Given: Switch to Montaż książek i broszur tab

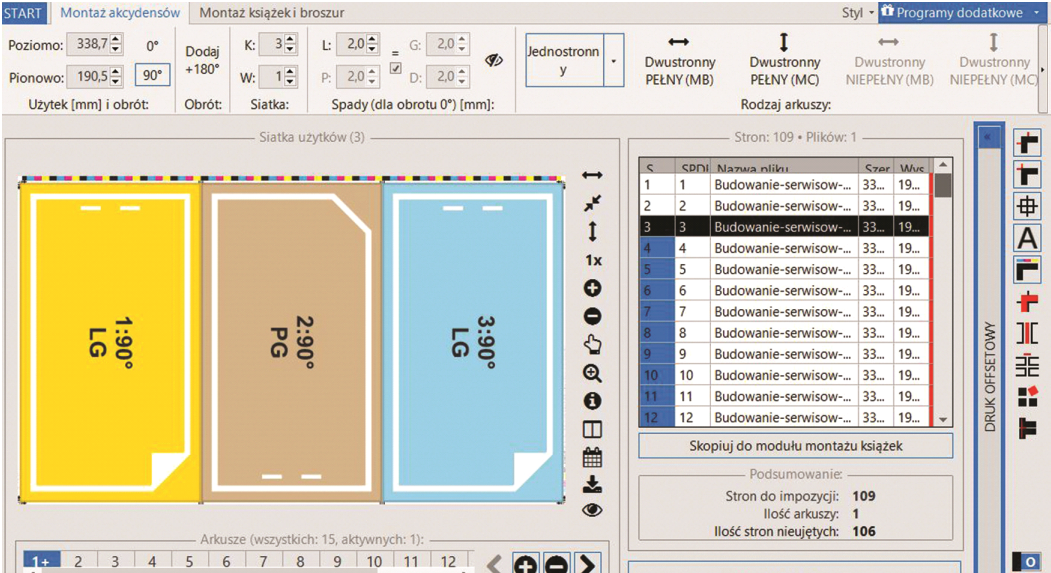Looking at the screenshot, I should (271, 13).
